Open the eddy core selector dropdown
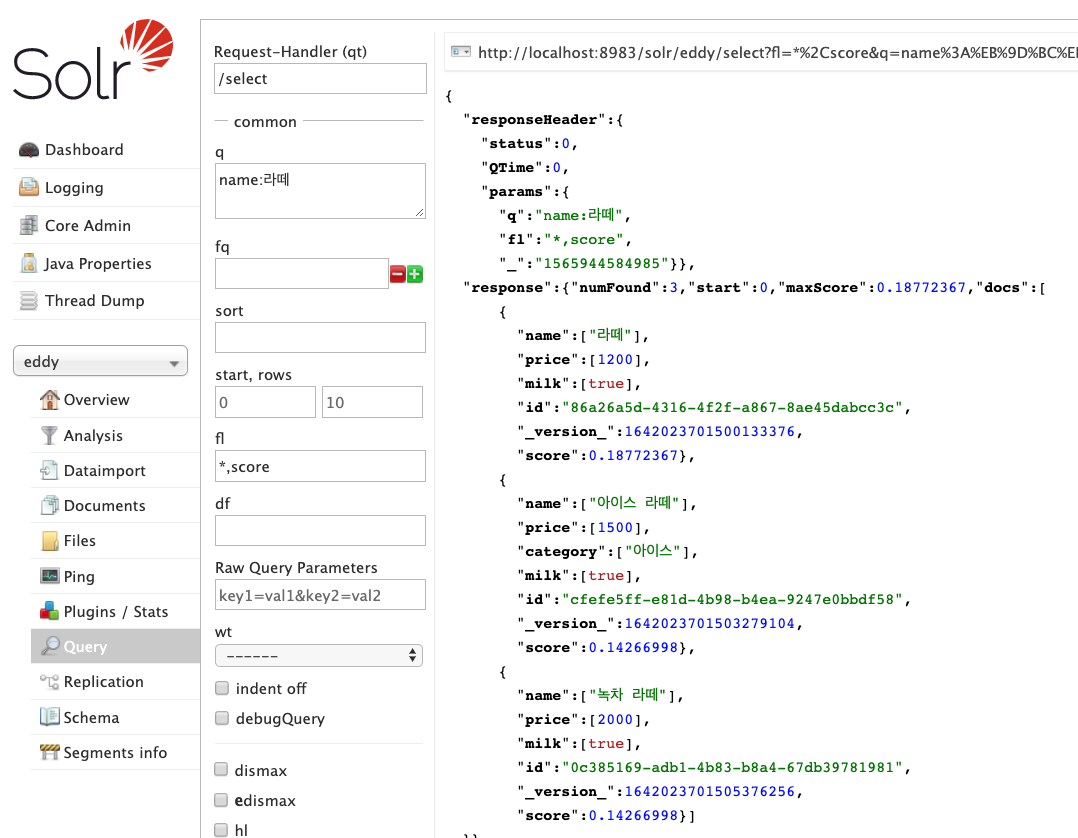The image size is (1078, 838). tap(100, 361)
